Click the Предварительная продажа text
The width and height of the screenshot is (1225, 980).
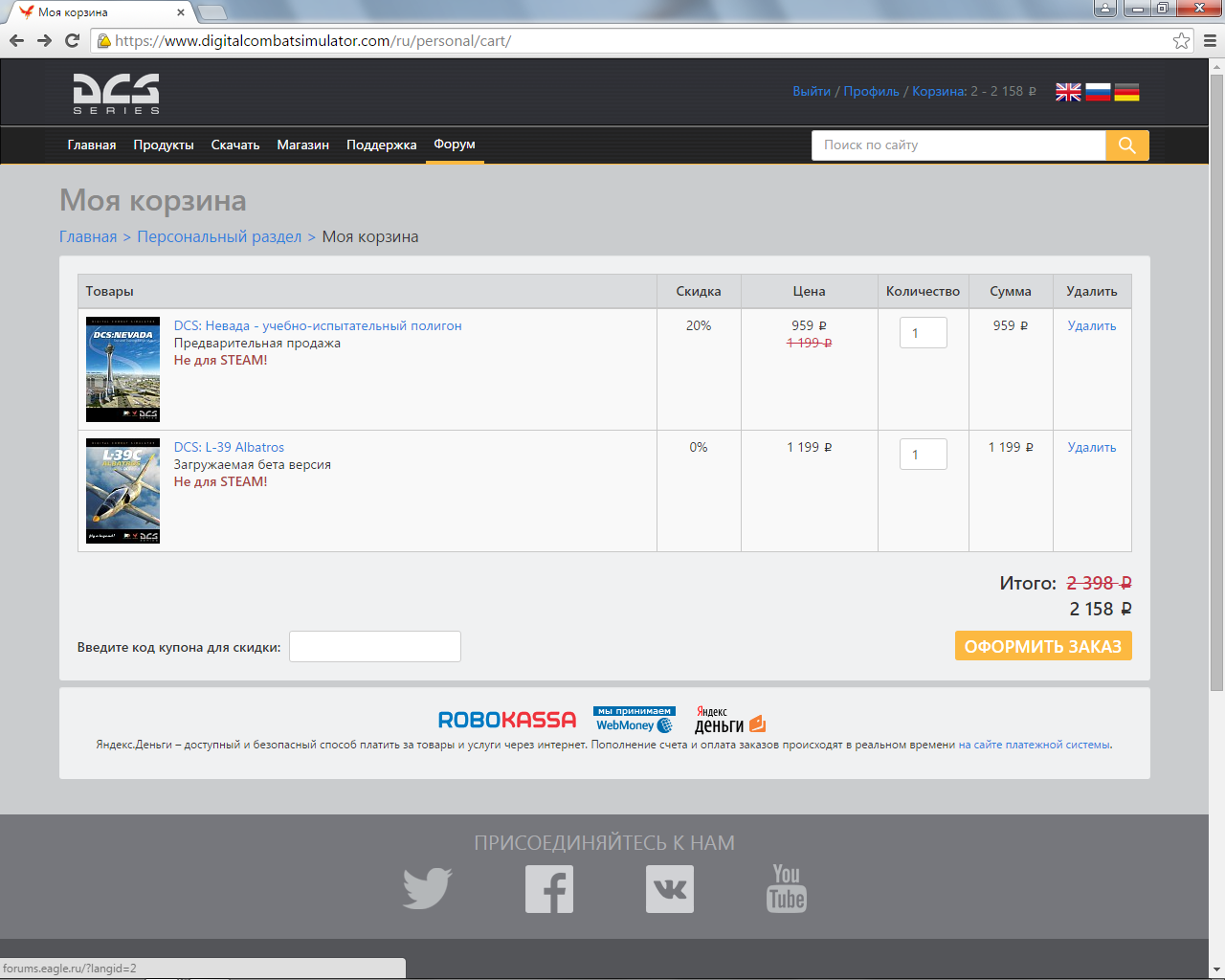256,343
